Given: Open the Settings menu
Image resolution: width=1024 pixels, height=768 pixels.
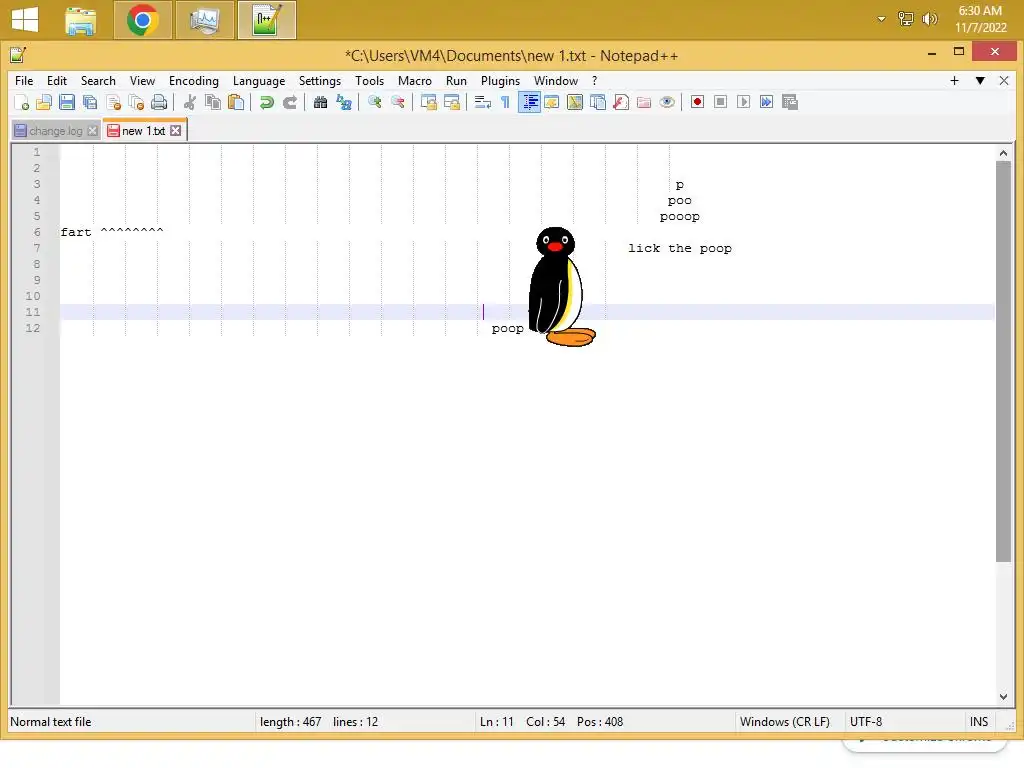Looking at the screenshot, I should [x=319, y=81].
